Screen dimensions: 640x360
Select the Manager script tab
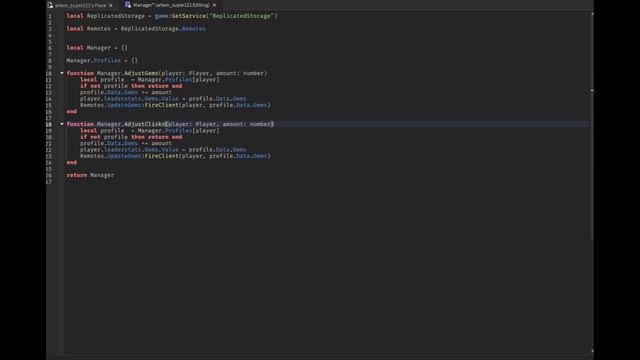171,5
